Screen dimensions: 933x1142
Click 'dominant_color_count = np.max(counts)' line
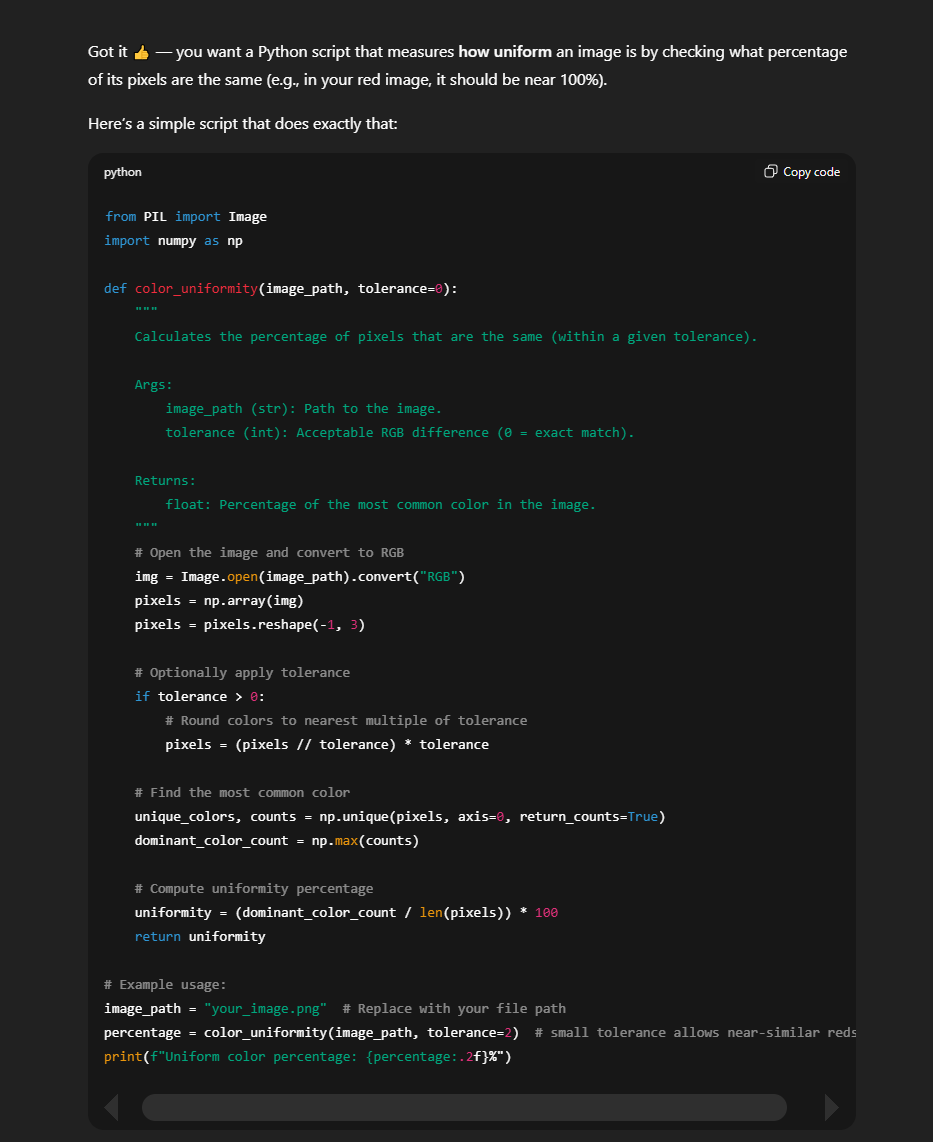[x=277, y=842]
